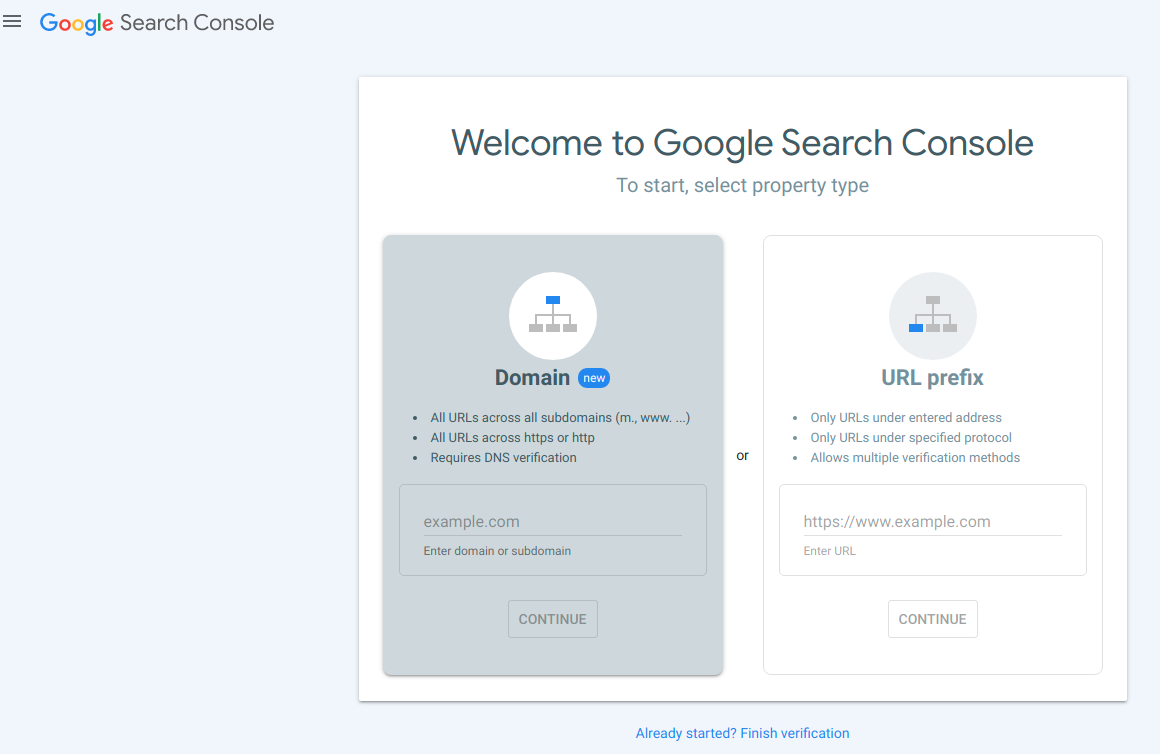Open the "Already started? Finish verification" link
This screenshot has width=1160, height=754.
pyautogui.click(x=742, y=733)
